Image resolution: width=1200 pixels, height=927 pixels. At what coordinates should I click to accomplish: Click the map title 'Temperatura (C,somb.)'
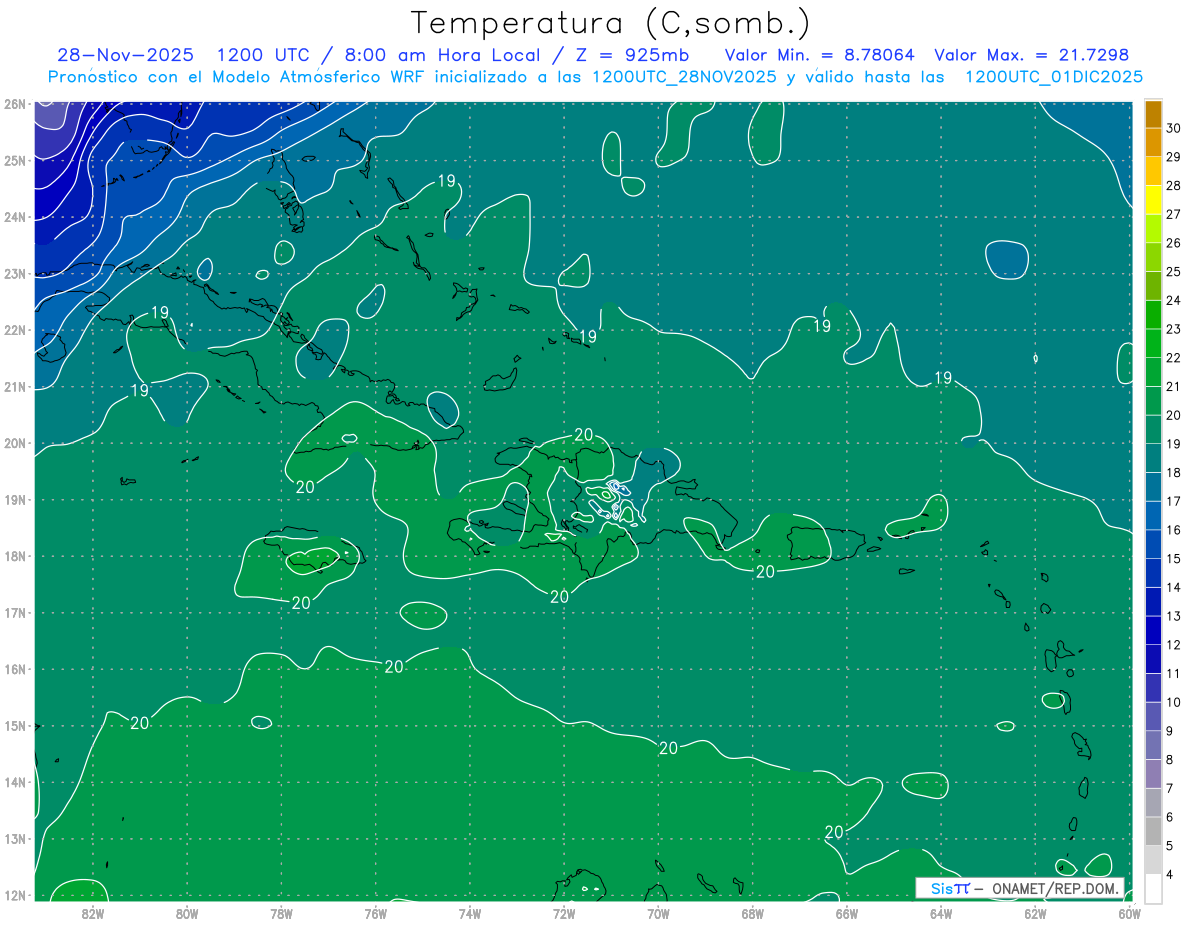(x=611, y=23)
